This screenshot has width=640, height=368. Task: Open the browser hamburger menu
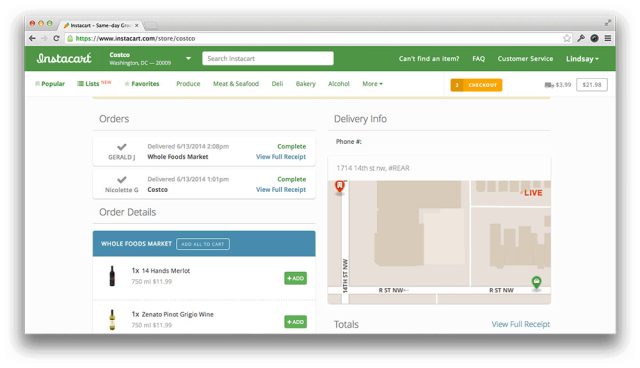pyautogui.click(x=608, y=38)
